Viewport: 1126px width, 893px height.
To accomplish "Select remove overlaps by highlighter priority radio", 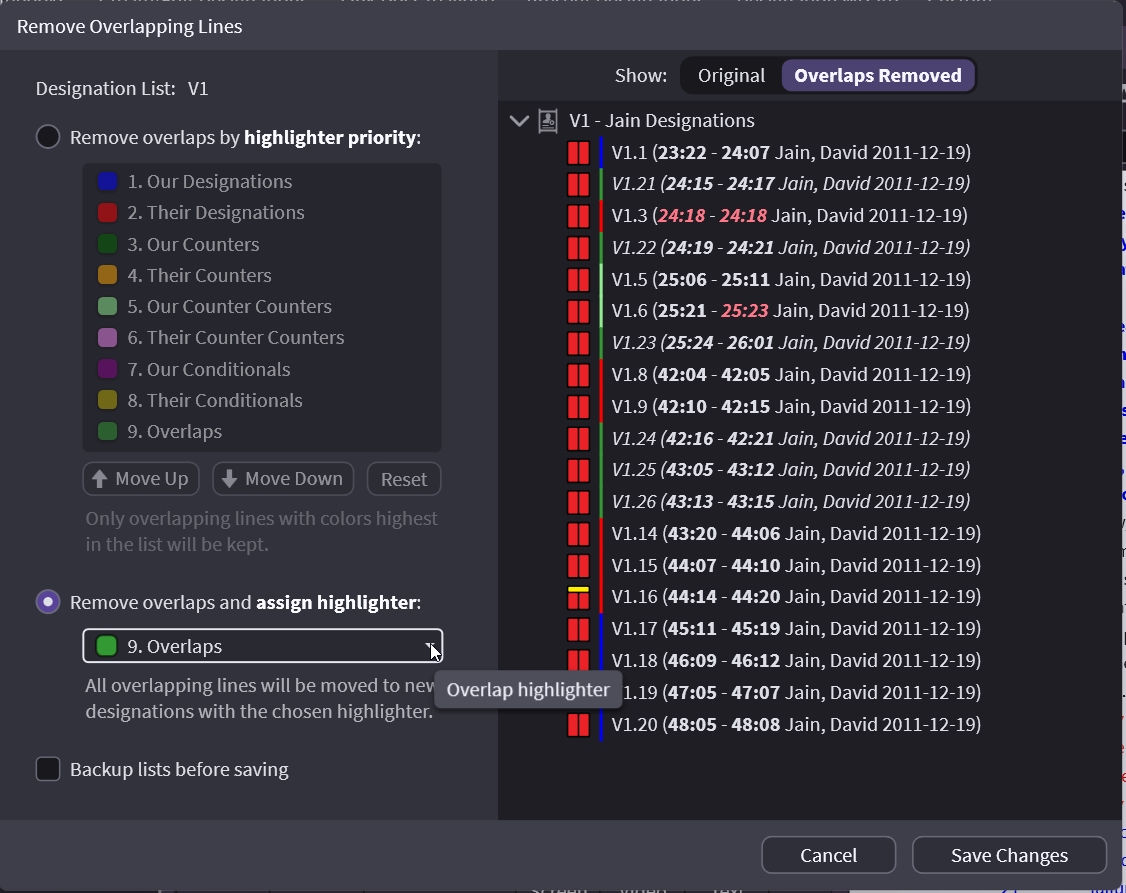I will (48, 137).
